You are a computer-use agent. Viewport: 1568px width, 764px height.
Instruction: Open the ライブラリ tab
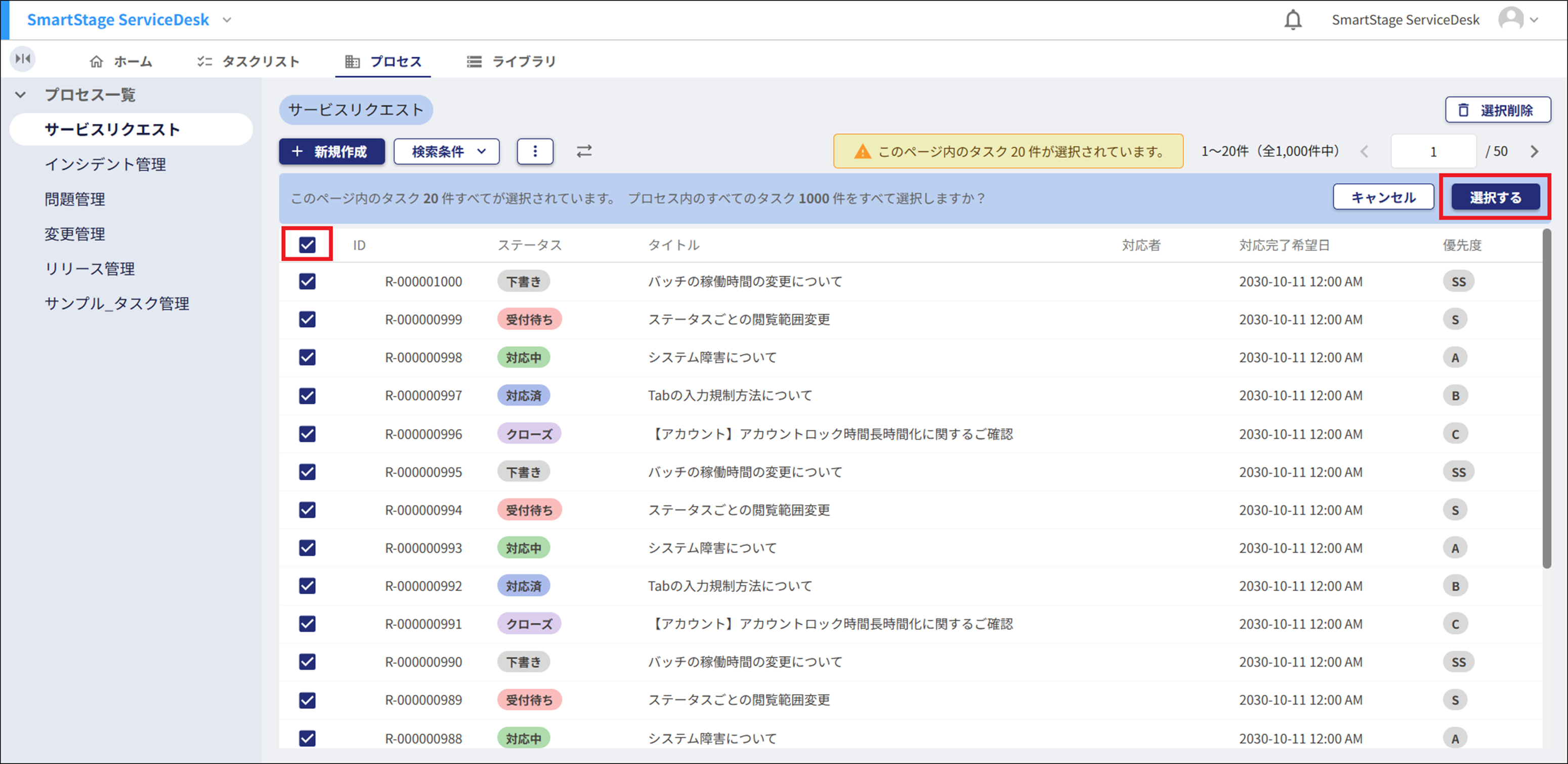(512, 61)
